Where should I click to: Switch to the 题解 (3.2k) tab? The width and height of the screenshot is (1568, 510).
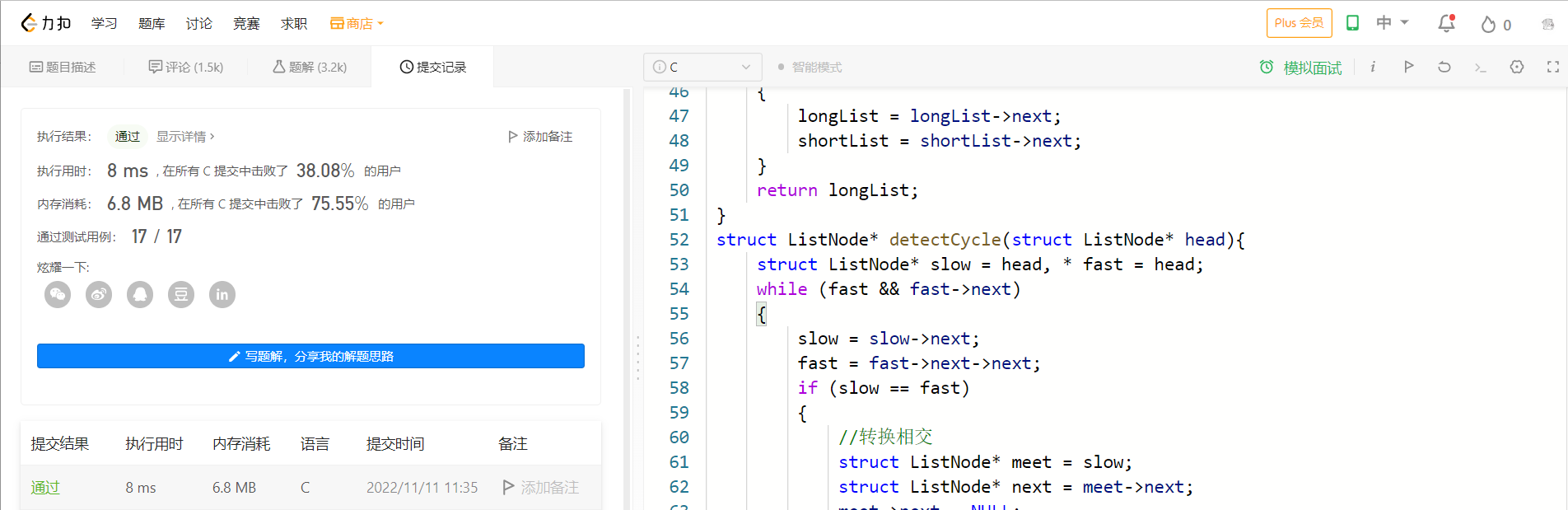(x=310, y=68)
